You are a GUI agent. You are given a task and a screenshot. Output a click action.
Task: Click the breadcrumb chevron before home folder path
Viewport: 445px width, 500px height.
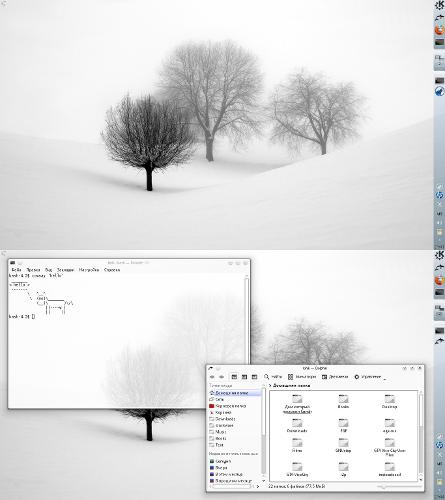[270, 386]
